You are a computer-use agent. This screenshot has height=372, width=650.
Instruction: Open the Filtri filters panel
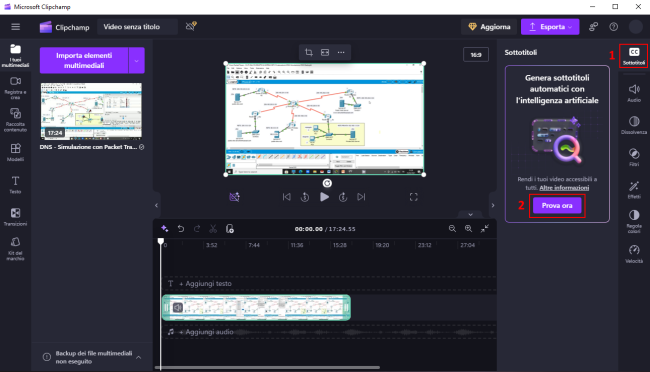point(634,157)
